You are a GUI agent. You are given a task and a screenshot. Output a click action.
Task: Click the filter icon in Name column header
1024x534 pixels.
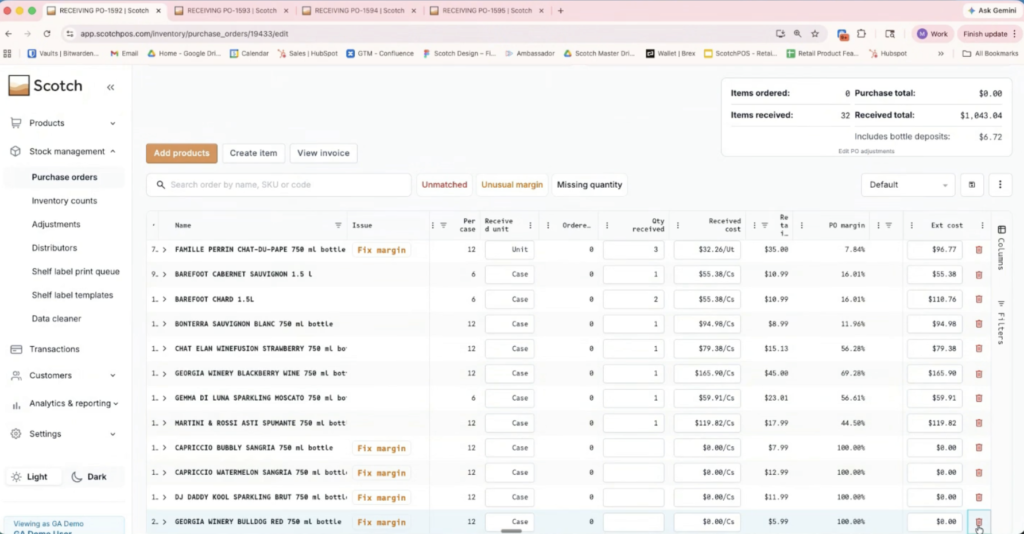[338, 225]
